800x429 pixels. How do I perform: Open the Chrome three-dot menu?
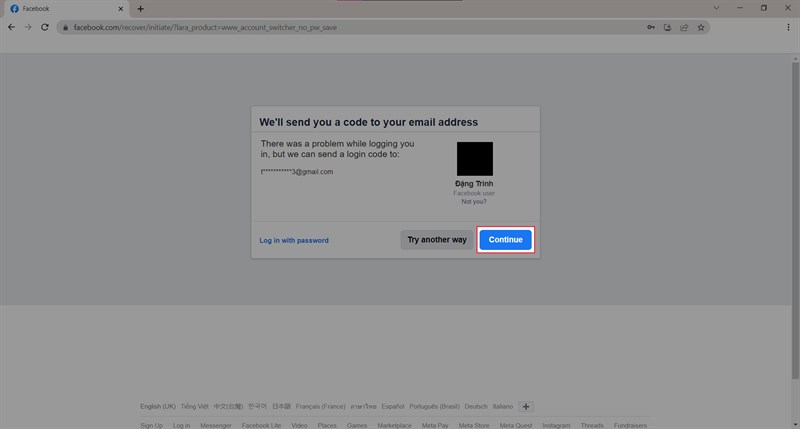[x=788, y=28]
